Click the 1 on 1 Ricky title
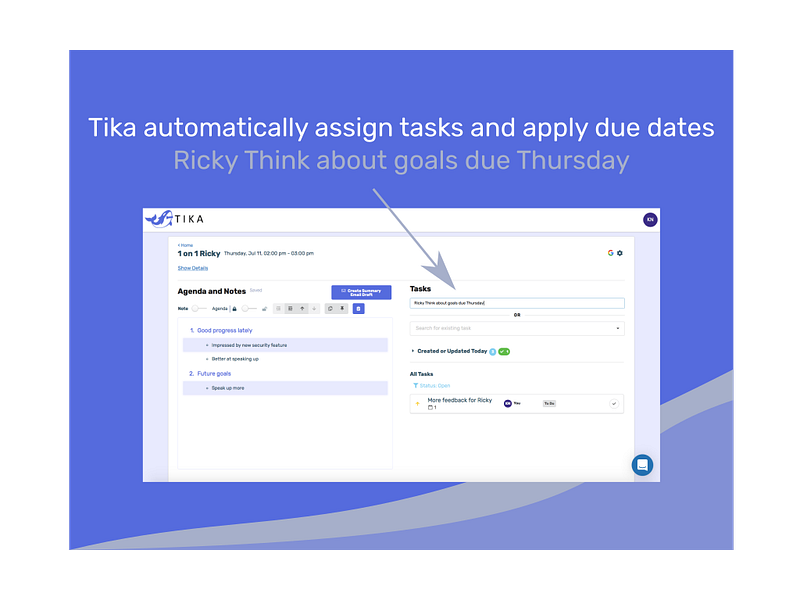The height and width of the screenshot is (600, 800). [199, 254]
